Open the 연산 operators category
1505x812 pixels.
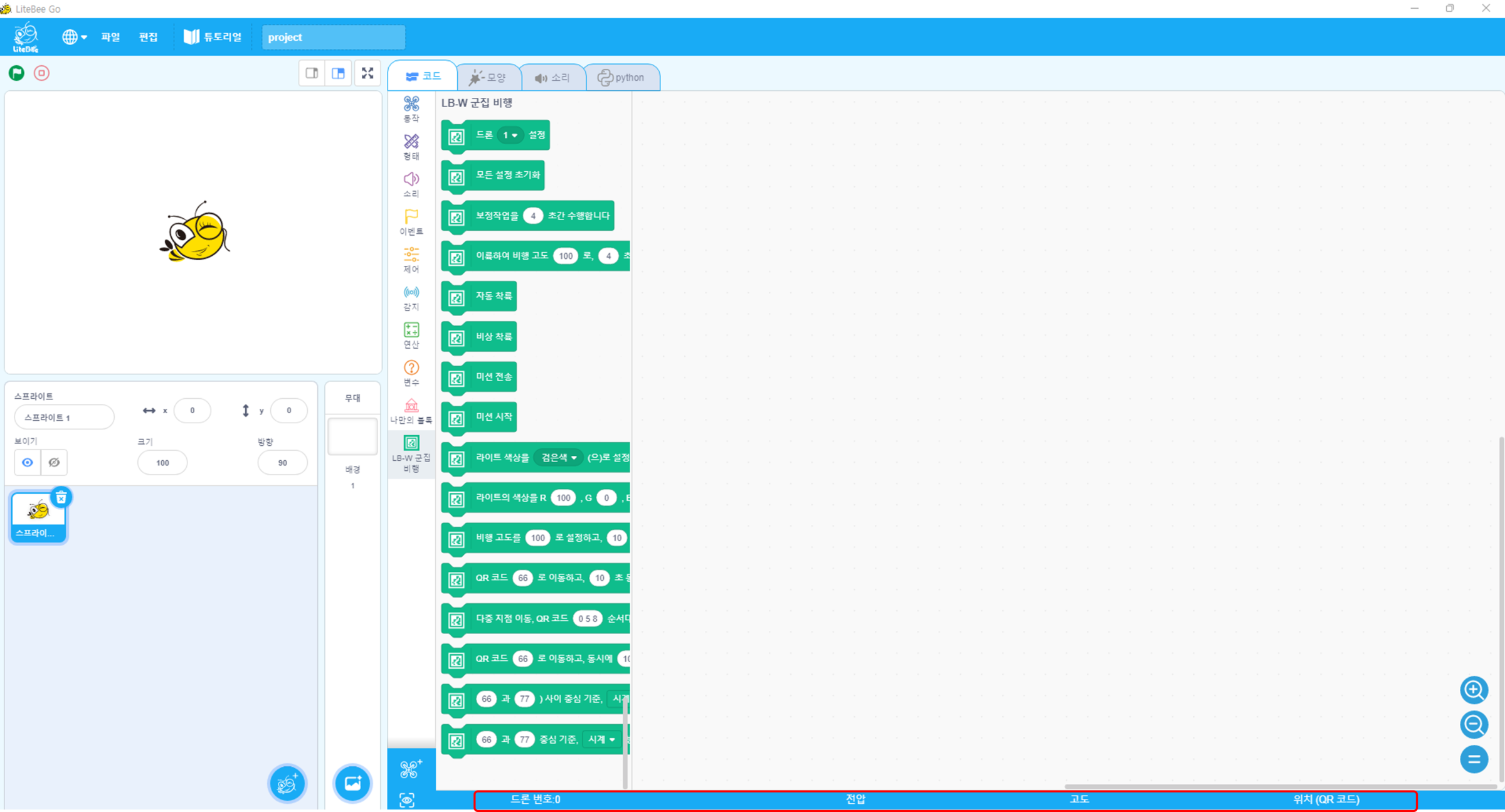(411, 335)
